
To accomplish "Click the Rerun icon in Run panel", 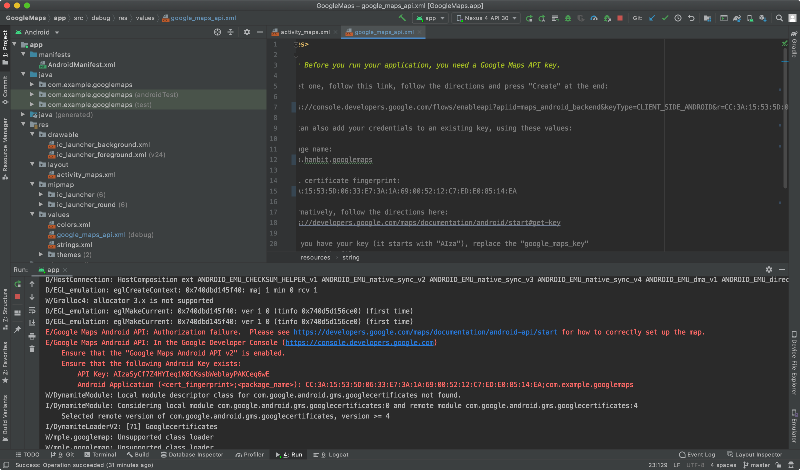I will click(18, 284).
